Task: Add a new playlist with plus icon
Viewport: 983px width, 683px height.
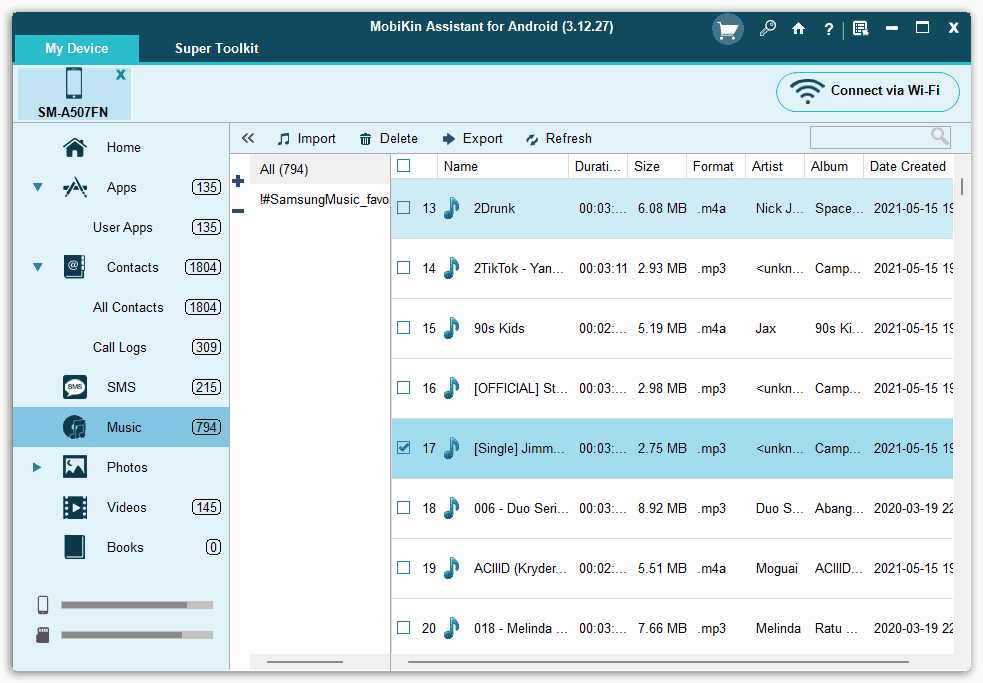Action: point(238,181)
